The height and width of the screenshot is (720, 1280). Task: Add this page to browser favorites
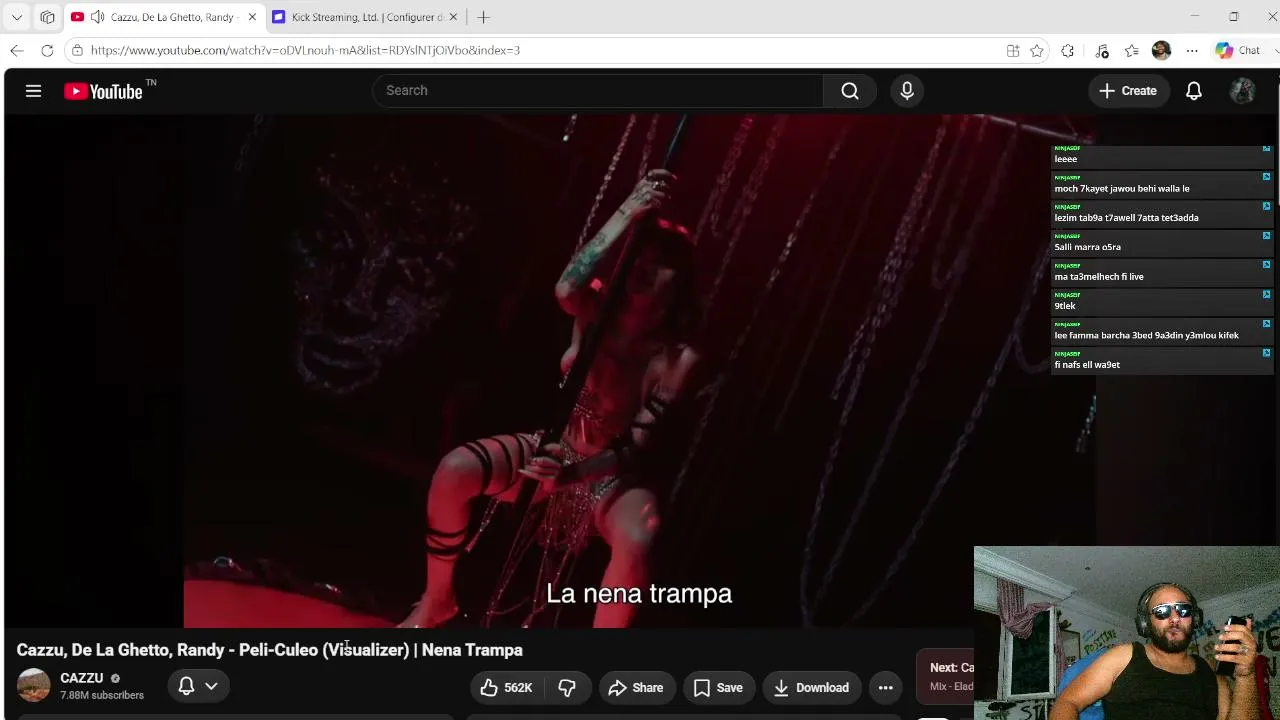[x=1037, y=51]
